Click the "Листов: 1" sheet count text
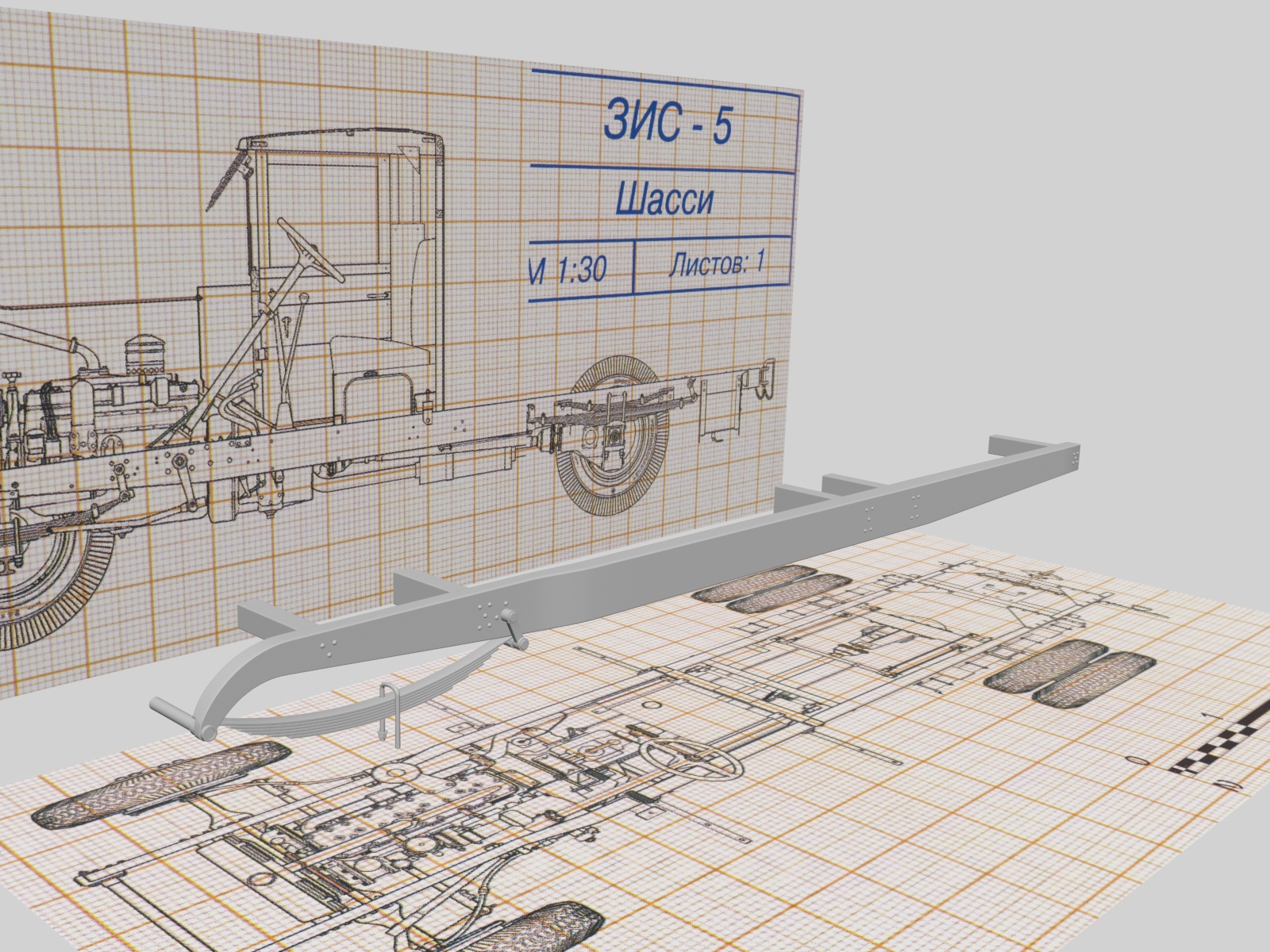Viewport: 1270px width, 952px height. coord(718,262)
